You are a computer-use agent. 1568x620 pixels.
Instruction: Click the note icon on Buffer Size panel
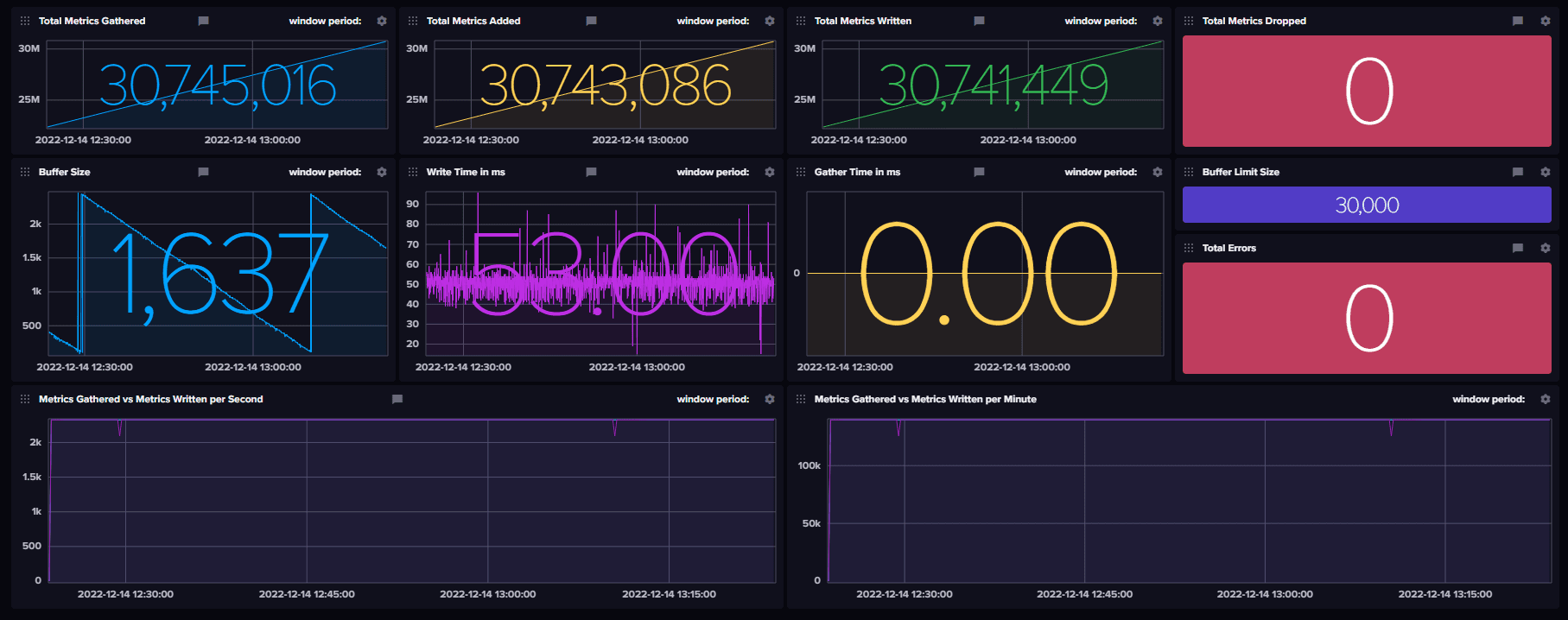pos(203,172)
